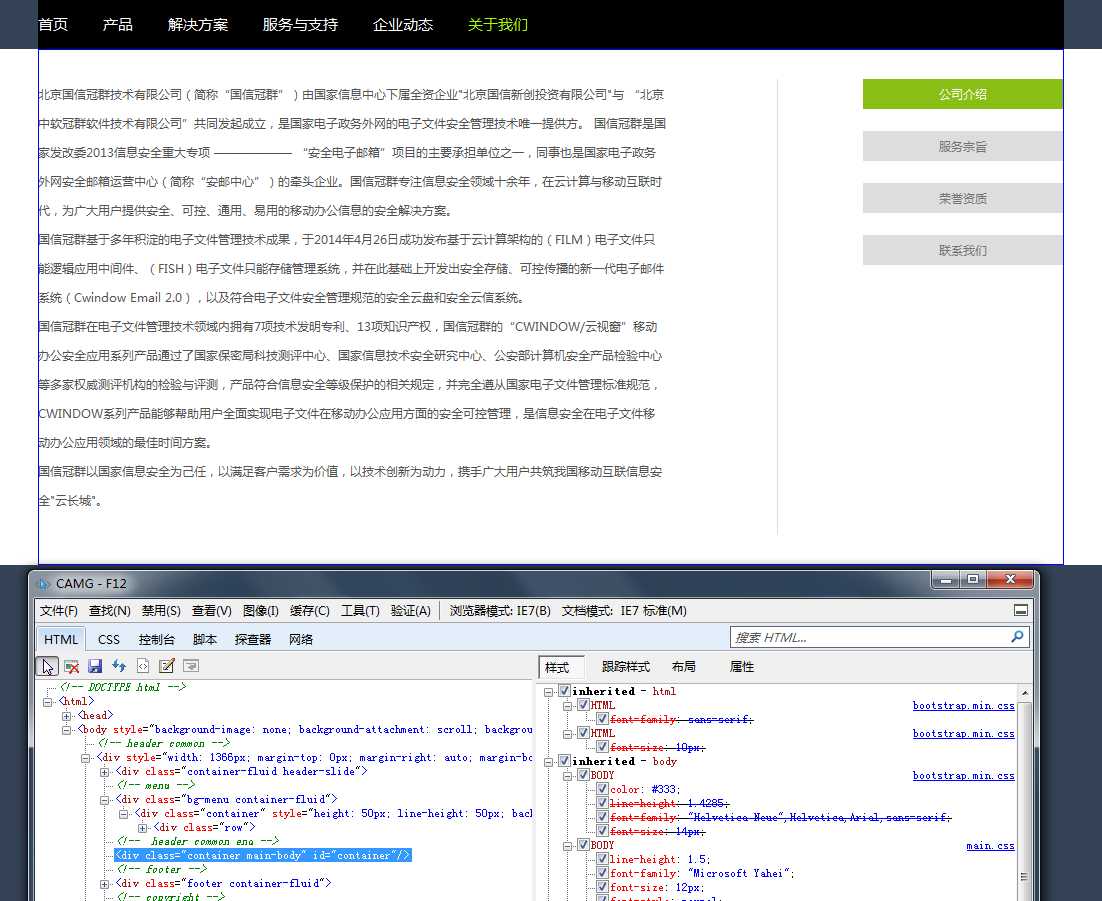This screenshot has width=1102, height=901.
Task: Click the clear browser cache red X icon
Action: (72, 666)
